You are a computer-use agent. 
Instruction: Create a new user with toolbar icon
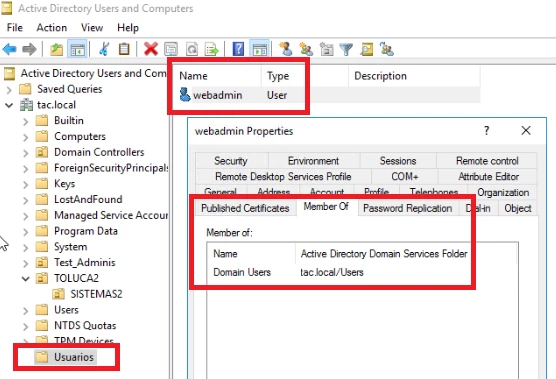tap(285, 49)
